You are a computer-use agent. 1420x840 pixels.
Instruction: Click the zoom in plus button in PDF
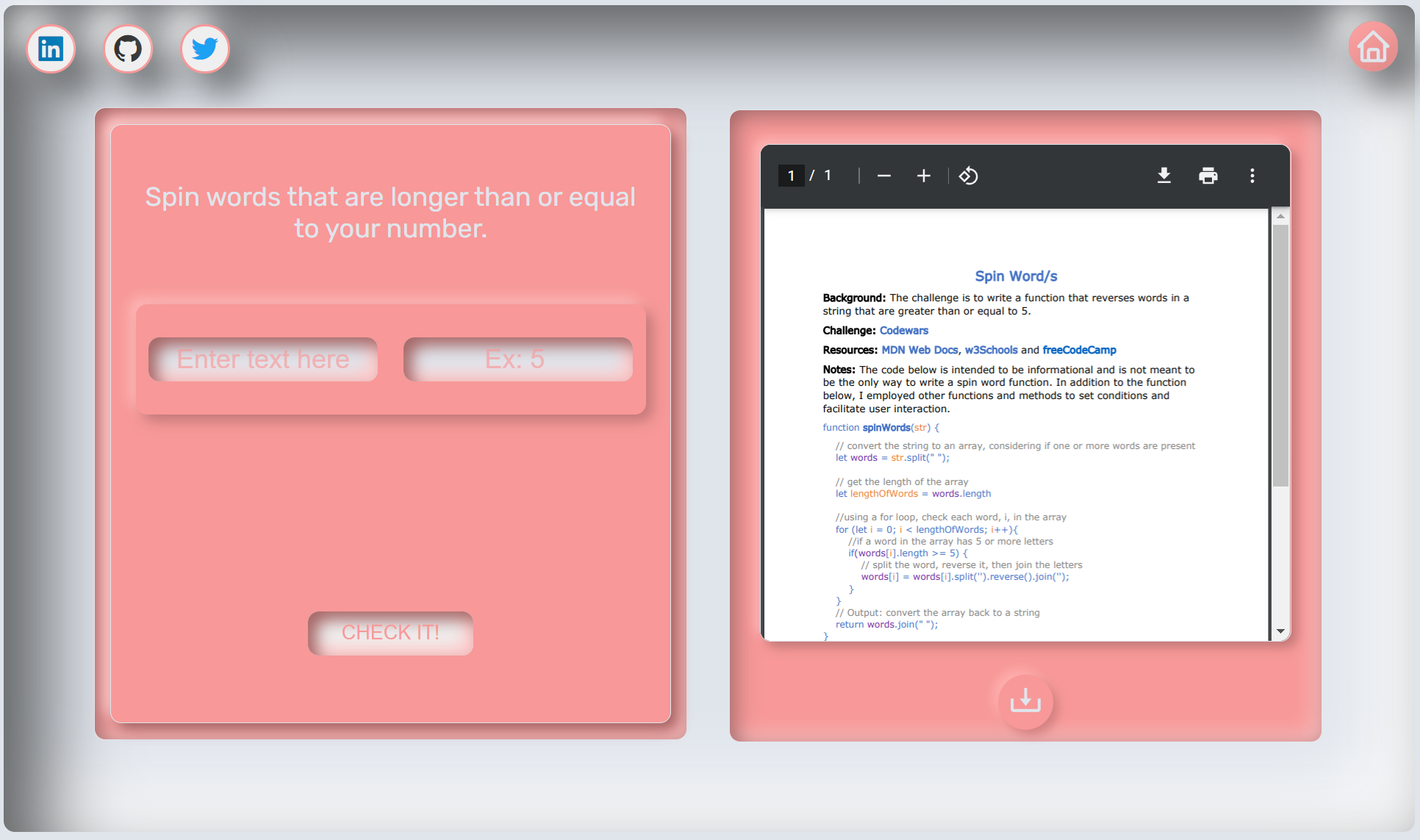click(x=921, y=177)
